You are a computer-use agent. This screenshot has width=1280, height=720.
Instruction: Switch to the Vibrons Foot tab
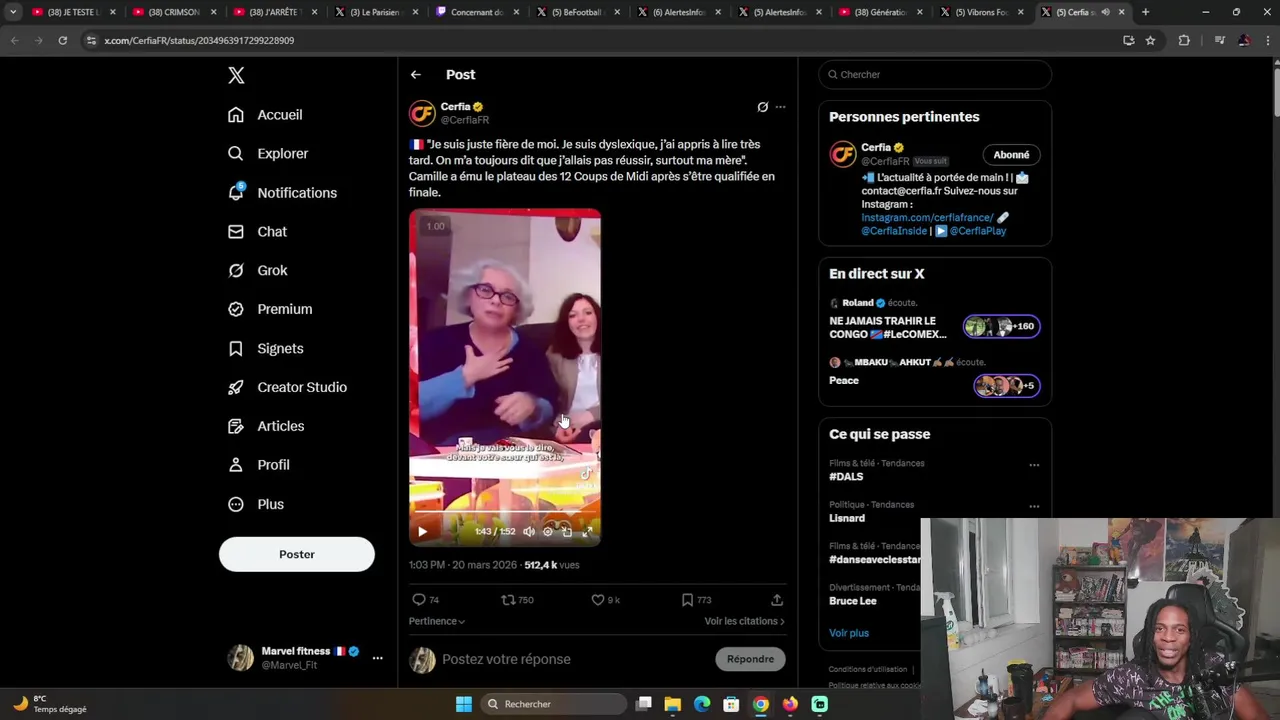tap(981, 12)
